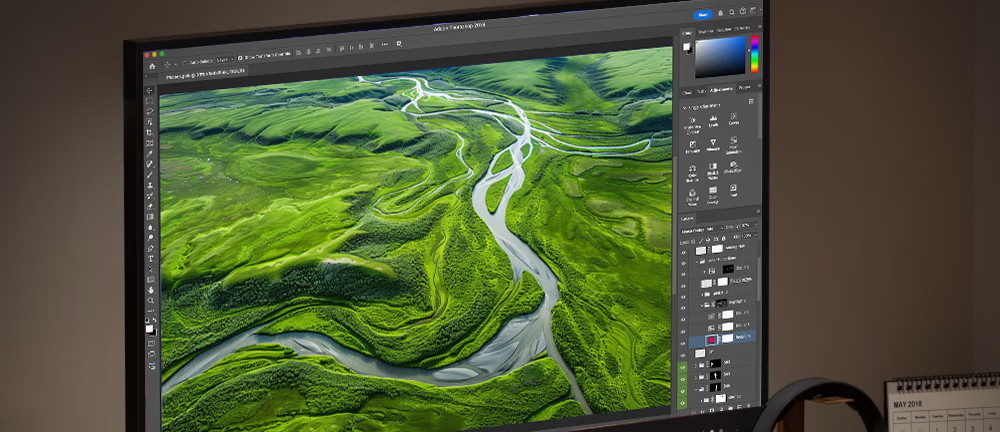The image size is (1000, 432).
Task: Add a Brightness/Contrast adjustment
Action: [692, 122]
